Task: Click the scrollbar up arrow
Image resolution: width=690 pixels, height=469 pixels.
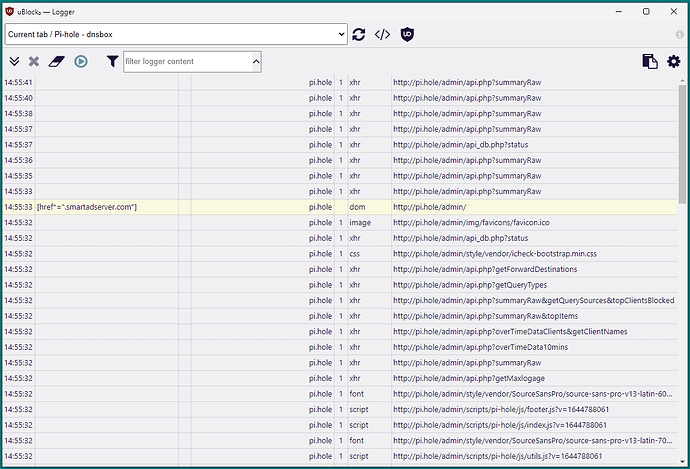Action: click(682, 81)
